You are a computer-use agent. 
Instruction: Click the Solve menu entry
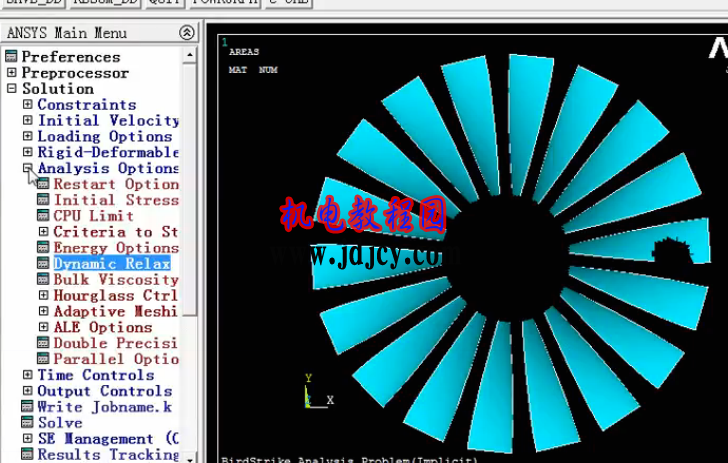60,423
